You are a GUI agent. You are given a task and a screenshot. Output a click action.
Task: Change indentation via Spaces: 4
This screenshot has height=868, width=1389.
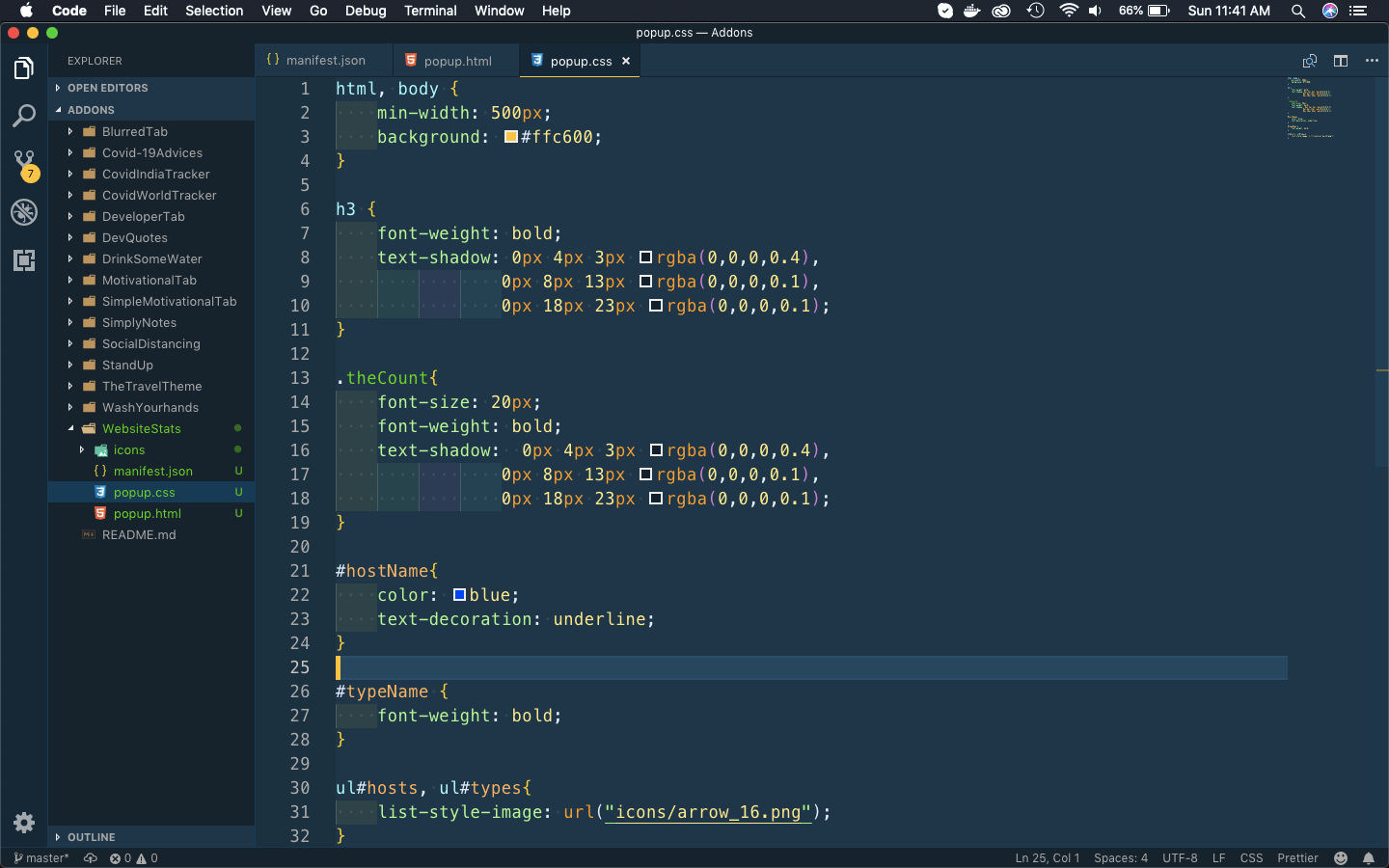(x=1121, y=858)
